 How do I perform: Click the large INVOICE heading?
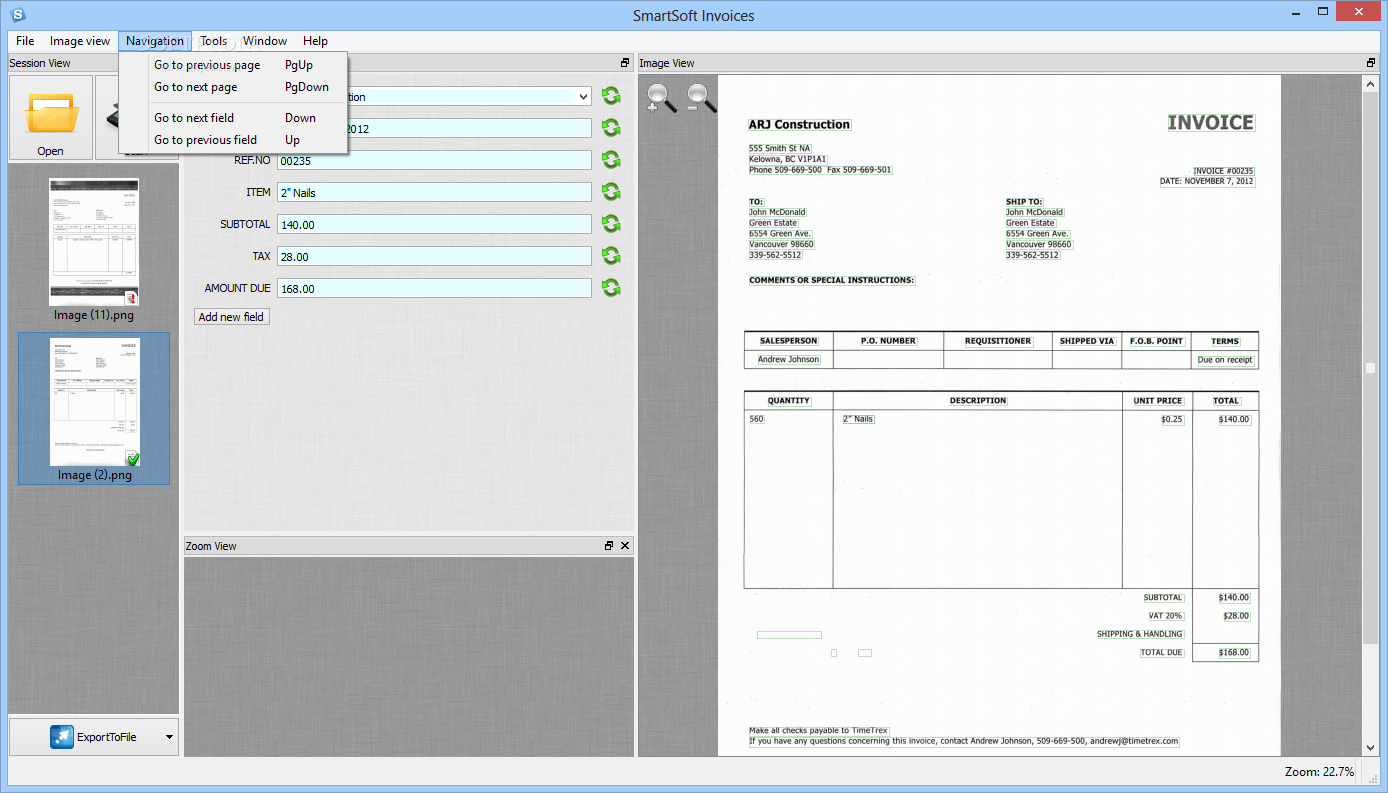(x=1210, y=123)
